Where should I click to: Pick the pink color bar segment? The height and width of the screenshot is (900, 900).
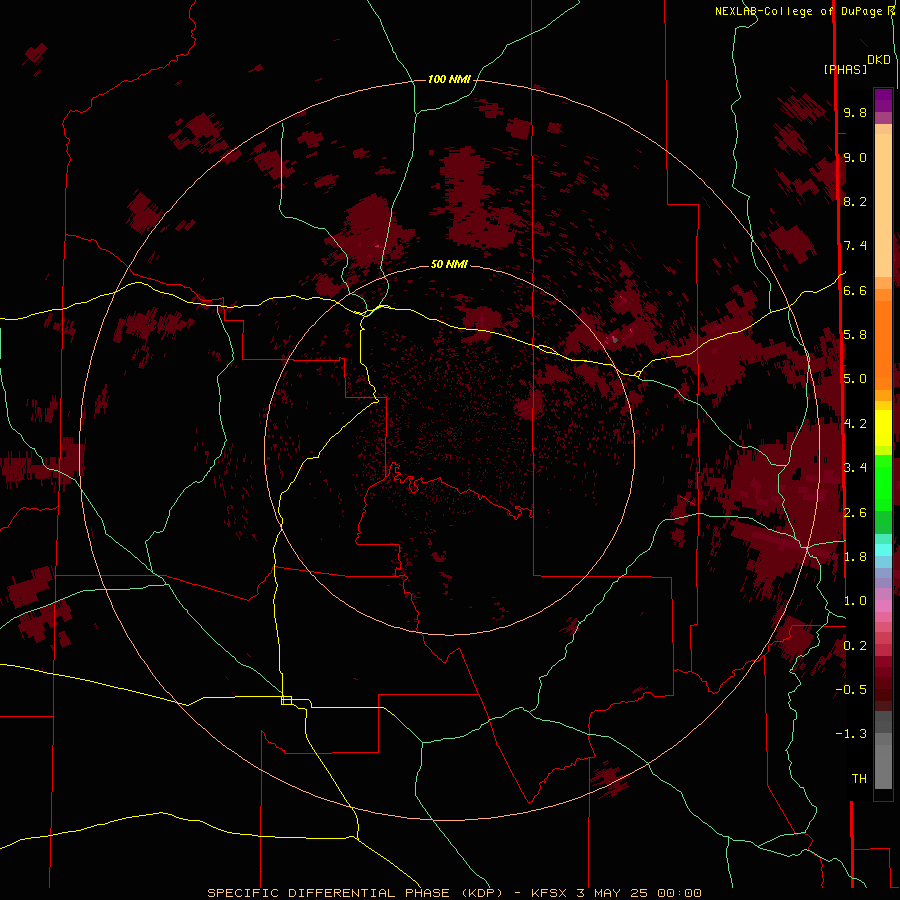point(883,606)
